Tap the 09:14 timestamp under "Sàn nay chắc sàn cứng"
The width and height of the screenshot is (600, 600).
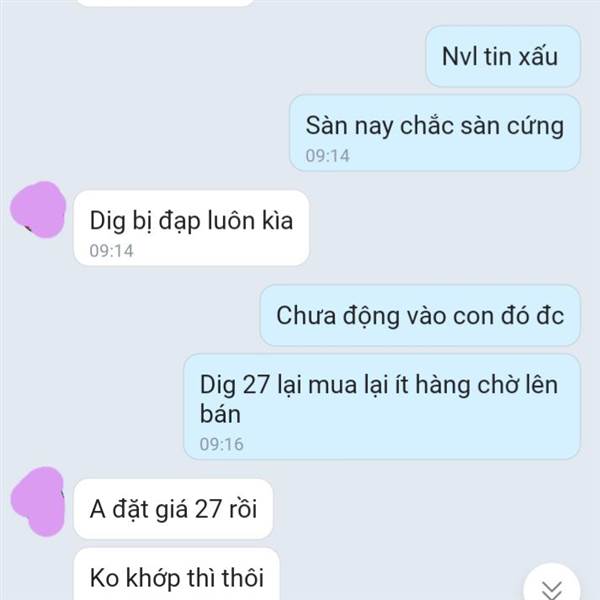328,156
